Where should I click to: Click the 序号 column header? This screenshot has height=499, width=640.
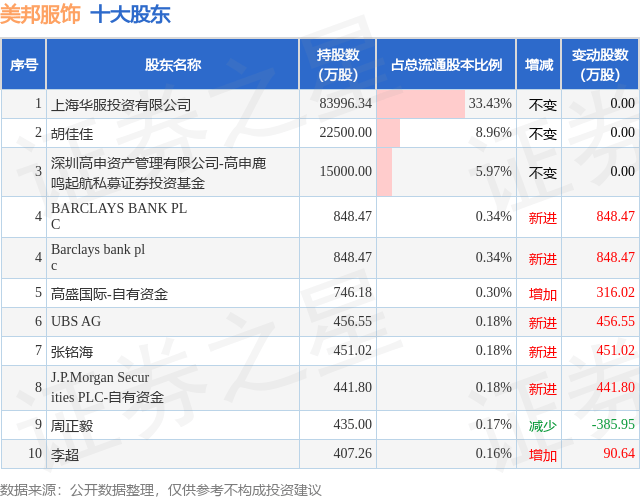pyautogui.click(x=24, y=64)
